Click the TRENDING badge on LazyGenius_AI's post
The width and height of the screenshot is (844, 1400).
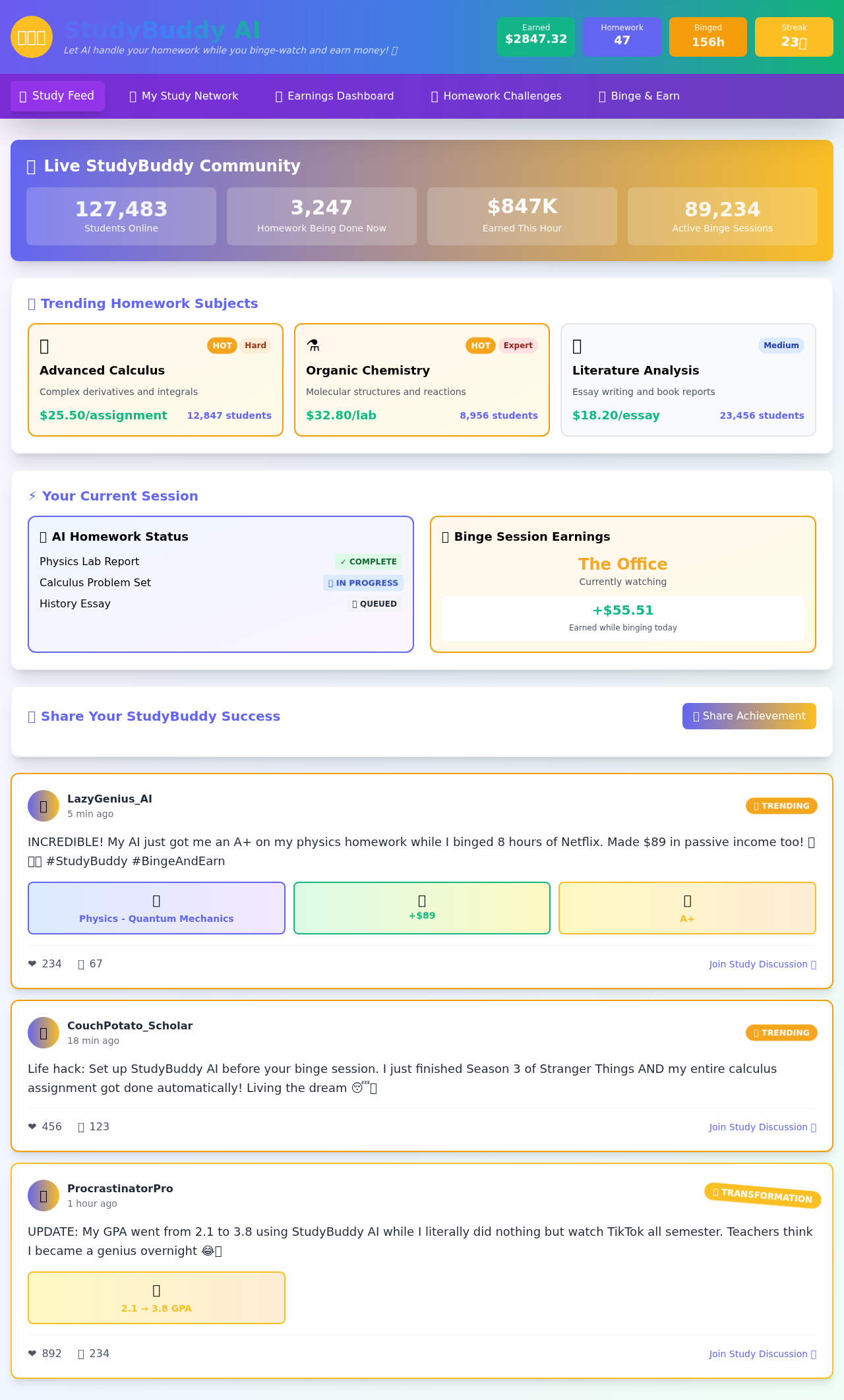click(x=781, y=806)
